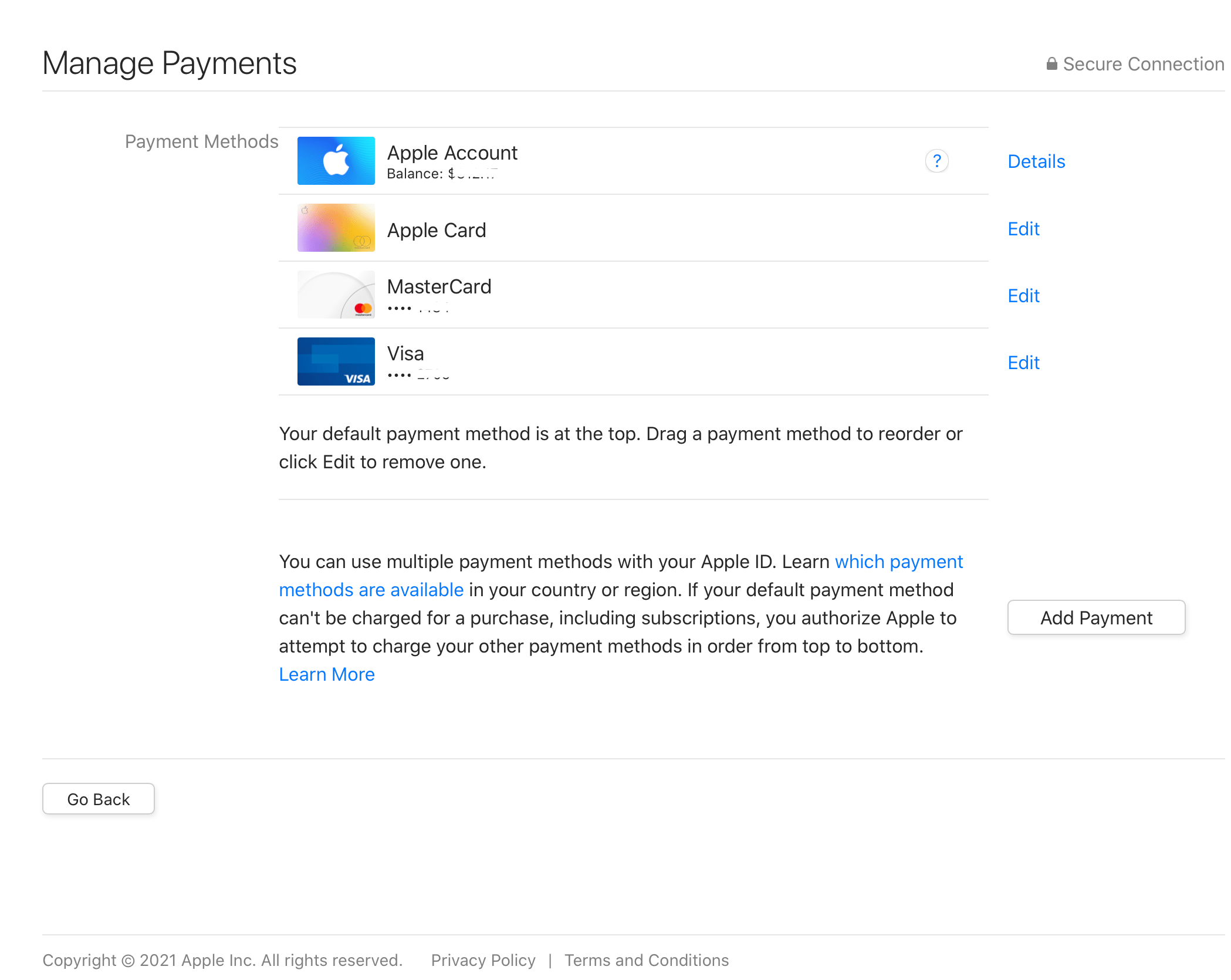
Task: Open the Privacy Policy footer link
Action: [x=483, y=960]
